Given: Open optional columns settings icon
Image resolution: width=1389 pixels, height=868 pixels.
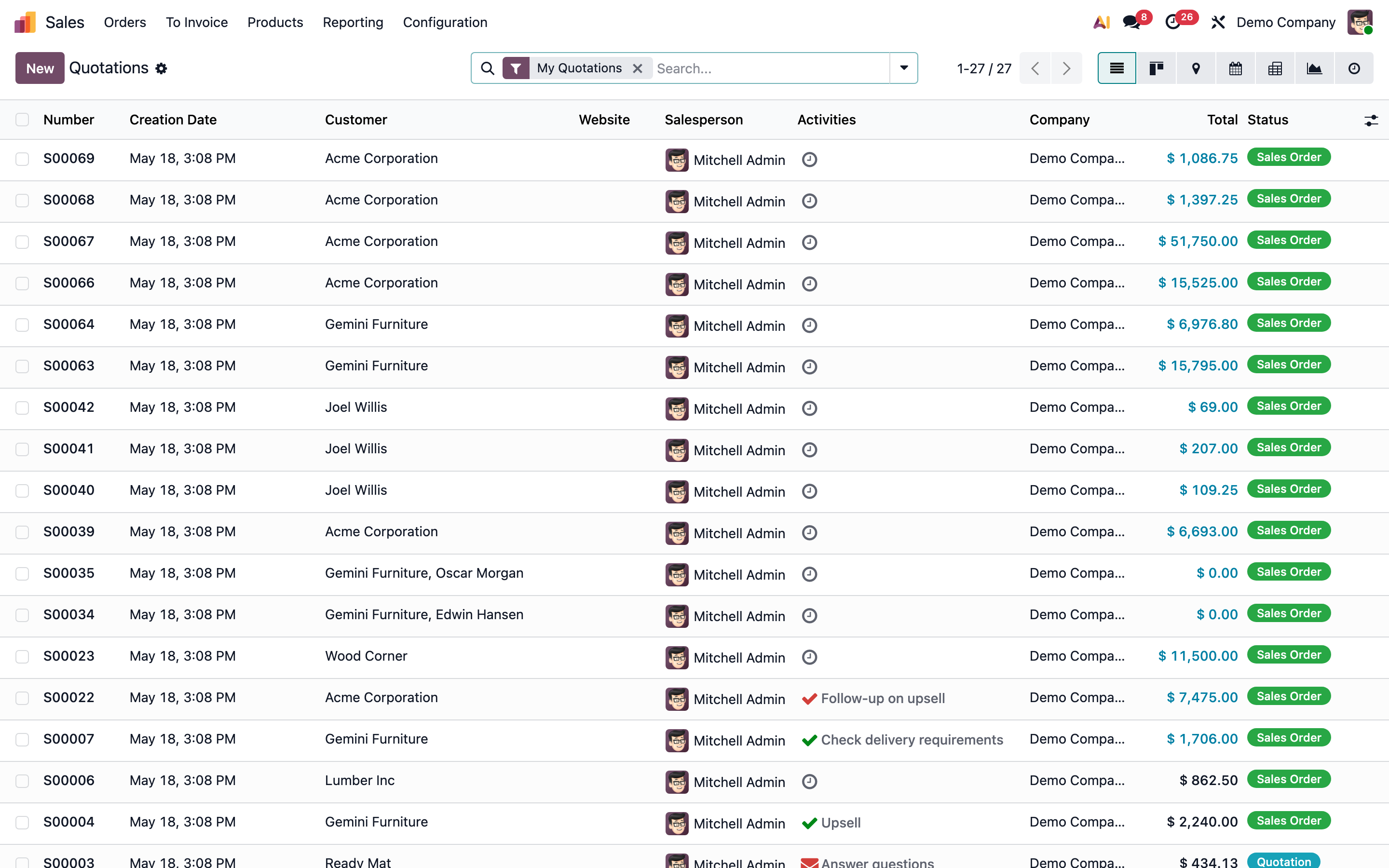Looking at the screenshot, I should pyautogui.click(x=1371, y=120).
